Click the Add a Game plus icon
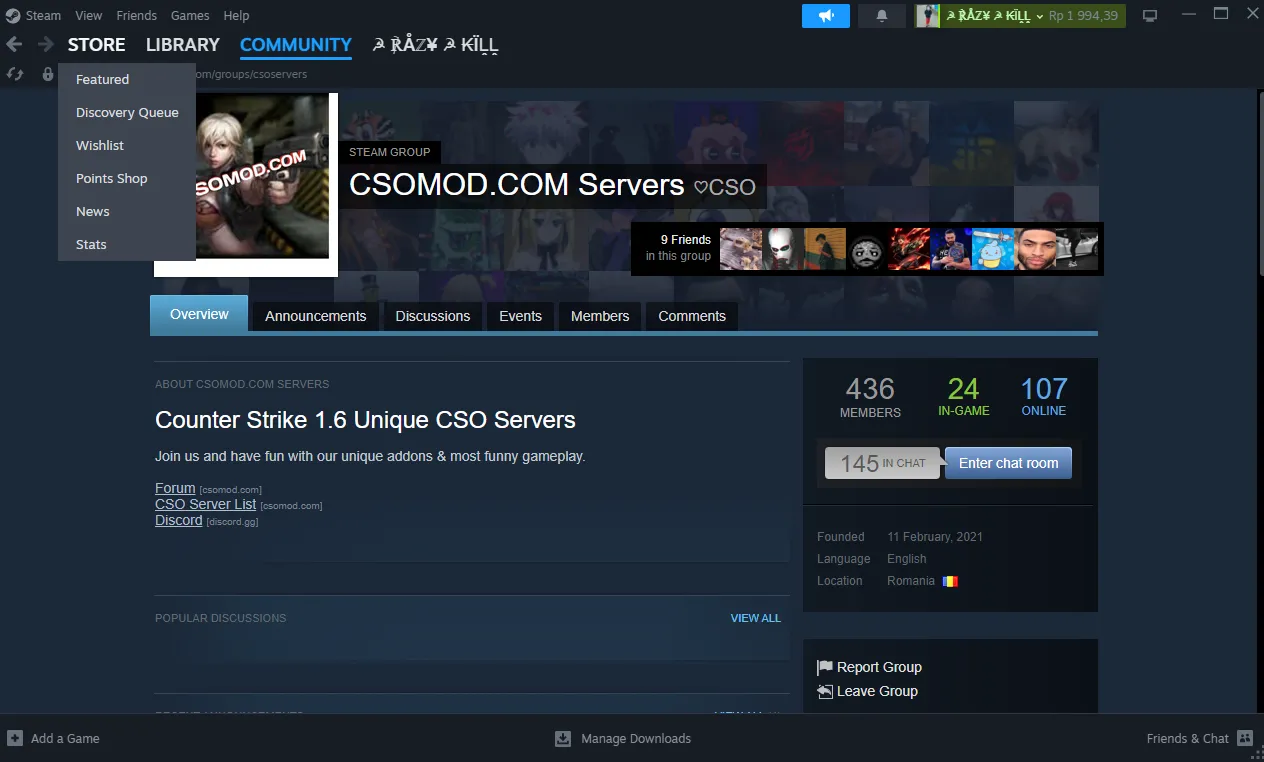Viewport: 1264px width, 762px height. [15, 738]
